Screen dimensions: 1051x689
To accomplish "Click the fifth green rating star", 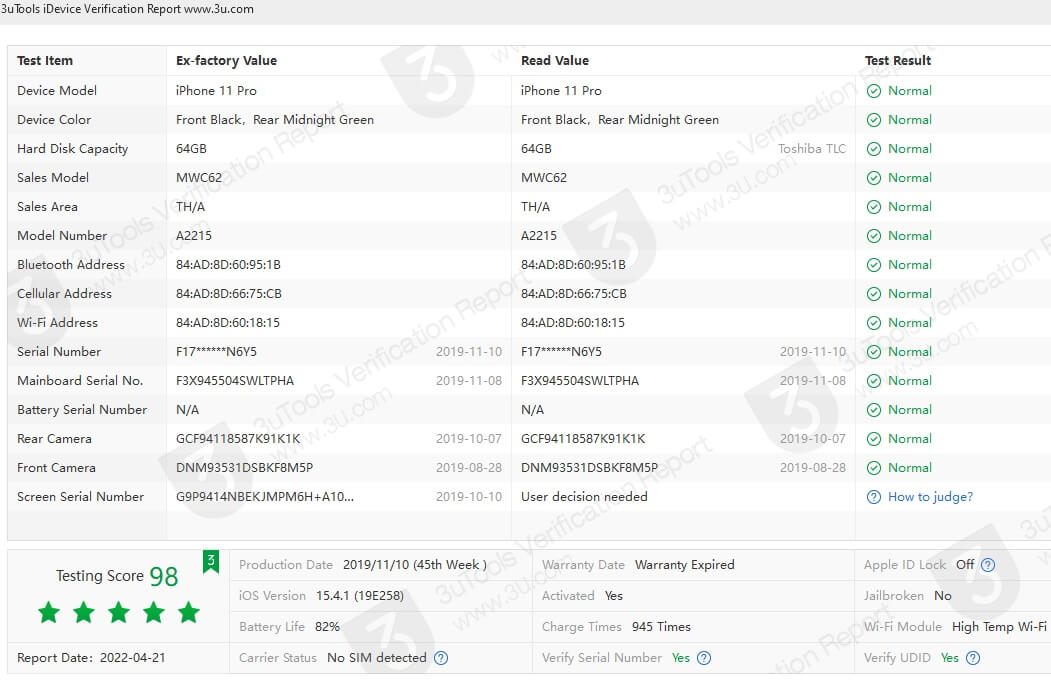I will point(189,612).
